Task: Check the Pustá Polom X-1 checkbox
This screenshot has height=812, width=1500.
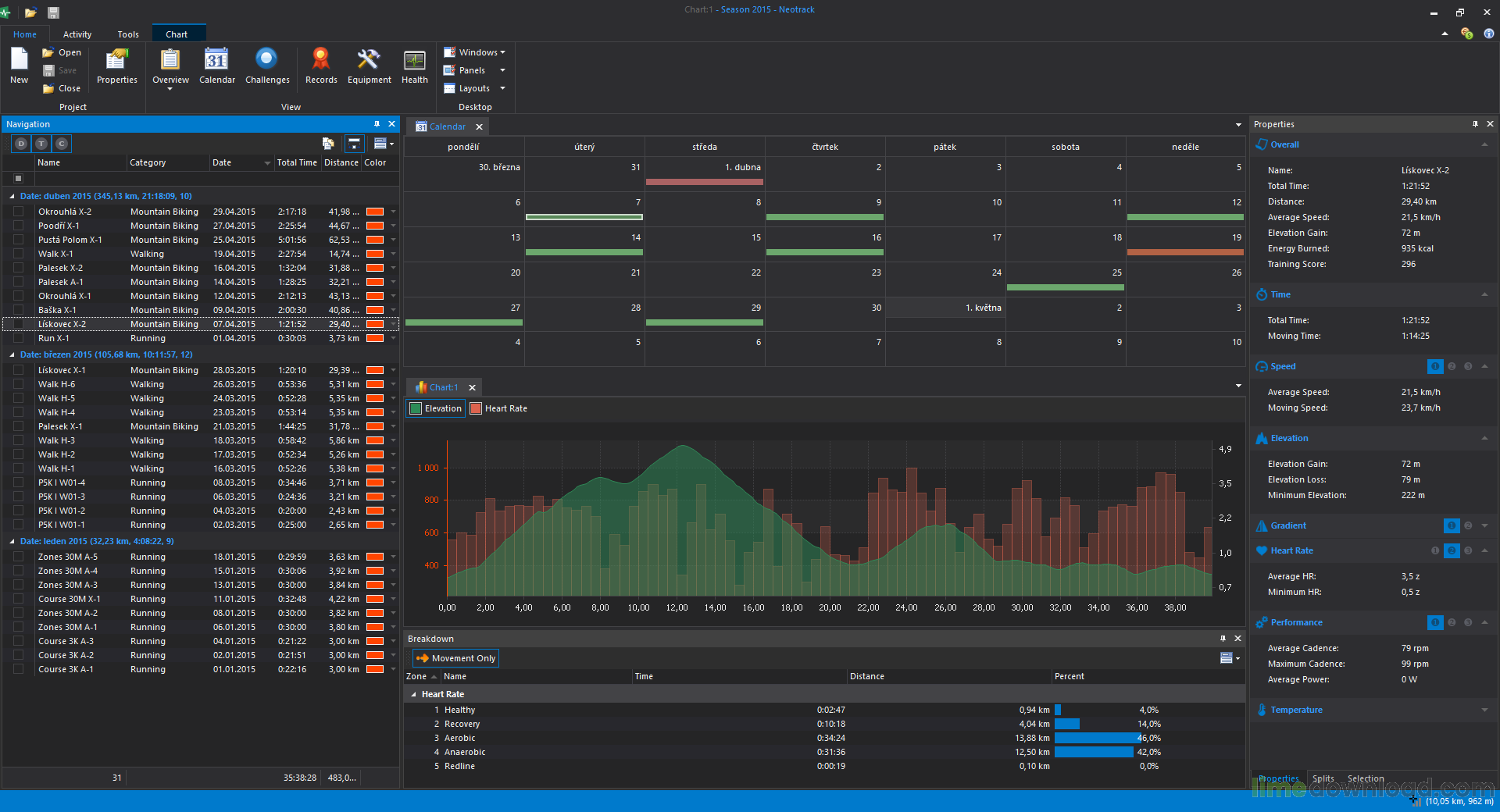Action: [x=18, y=240]
